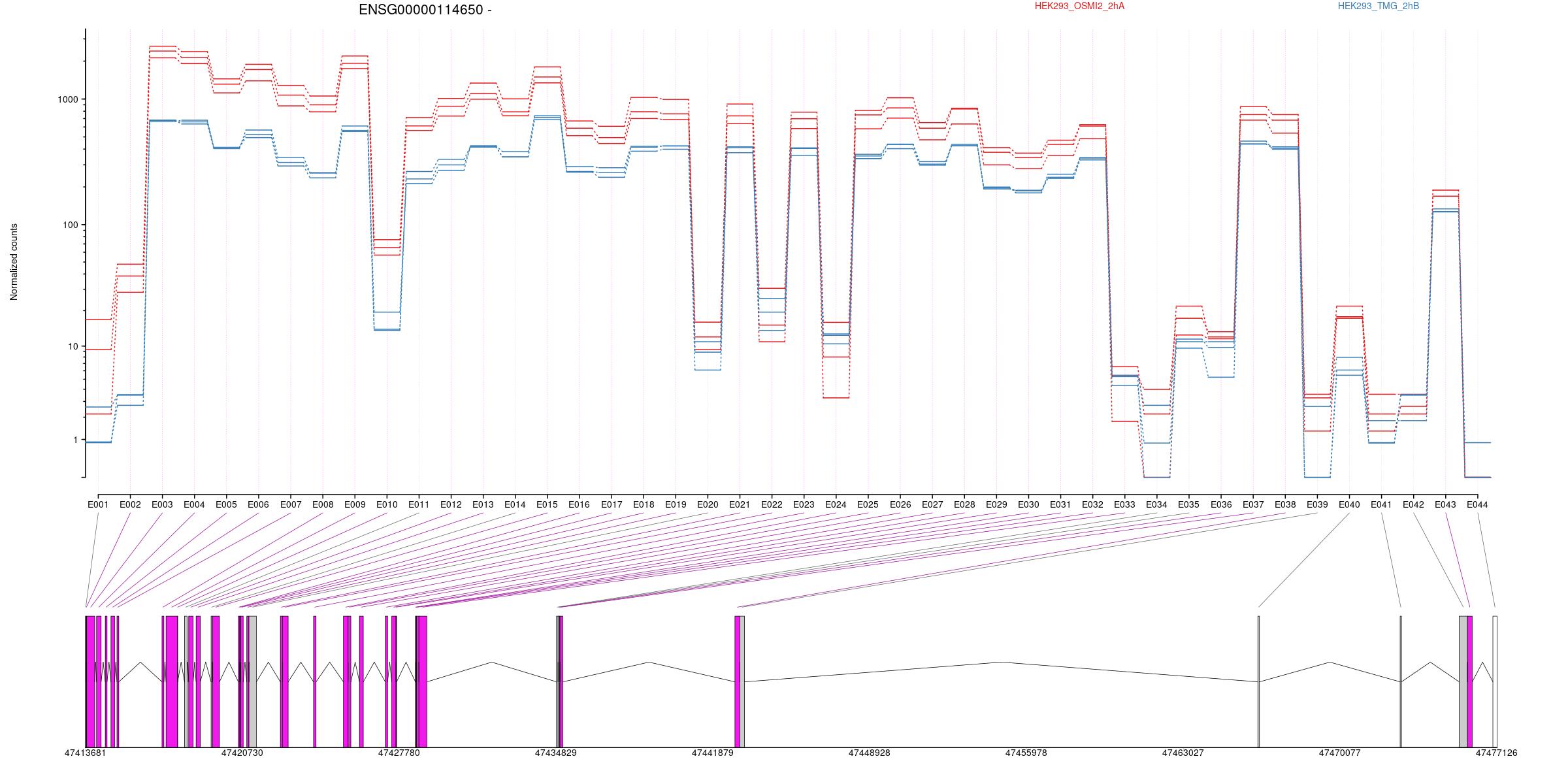Click exon label E035
This screenshot has width=1568, height=784.
click(x=1188, y=504)
